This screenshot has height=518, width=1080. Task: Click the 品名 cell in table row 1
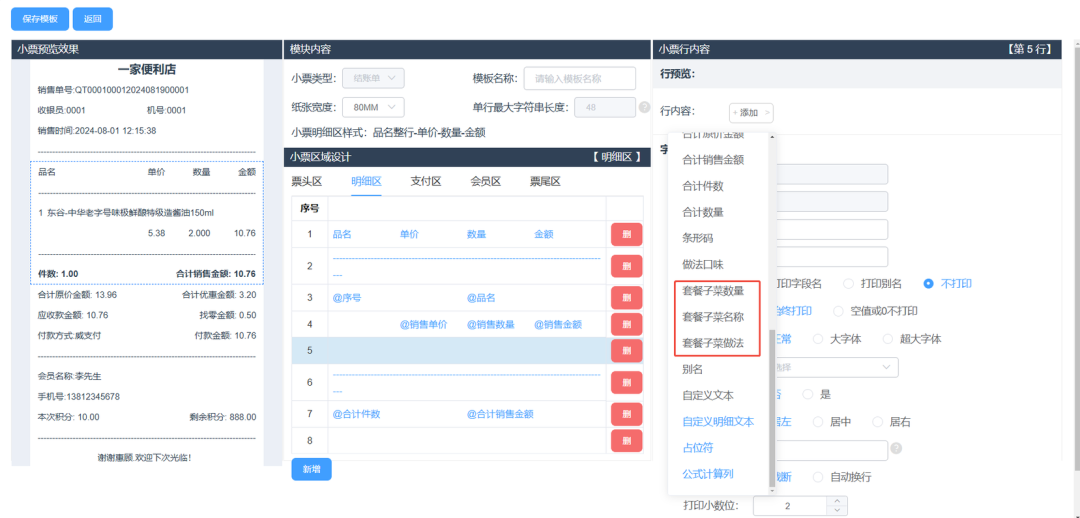click(342, 234)
